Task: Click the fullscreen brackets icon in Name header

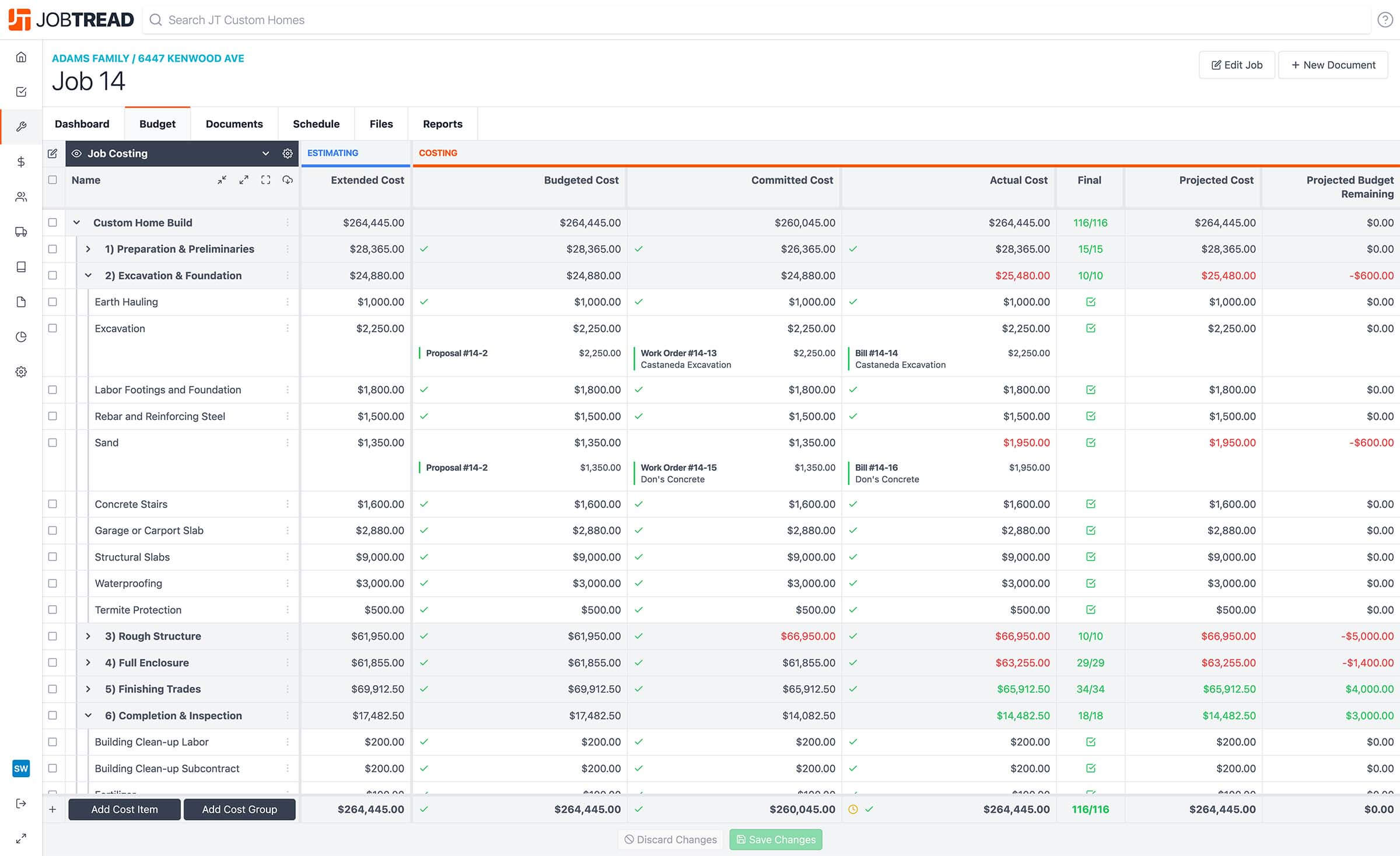Action: [x=265, y=180]
